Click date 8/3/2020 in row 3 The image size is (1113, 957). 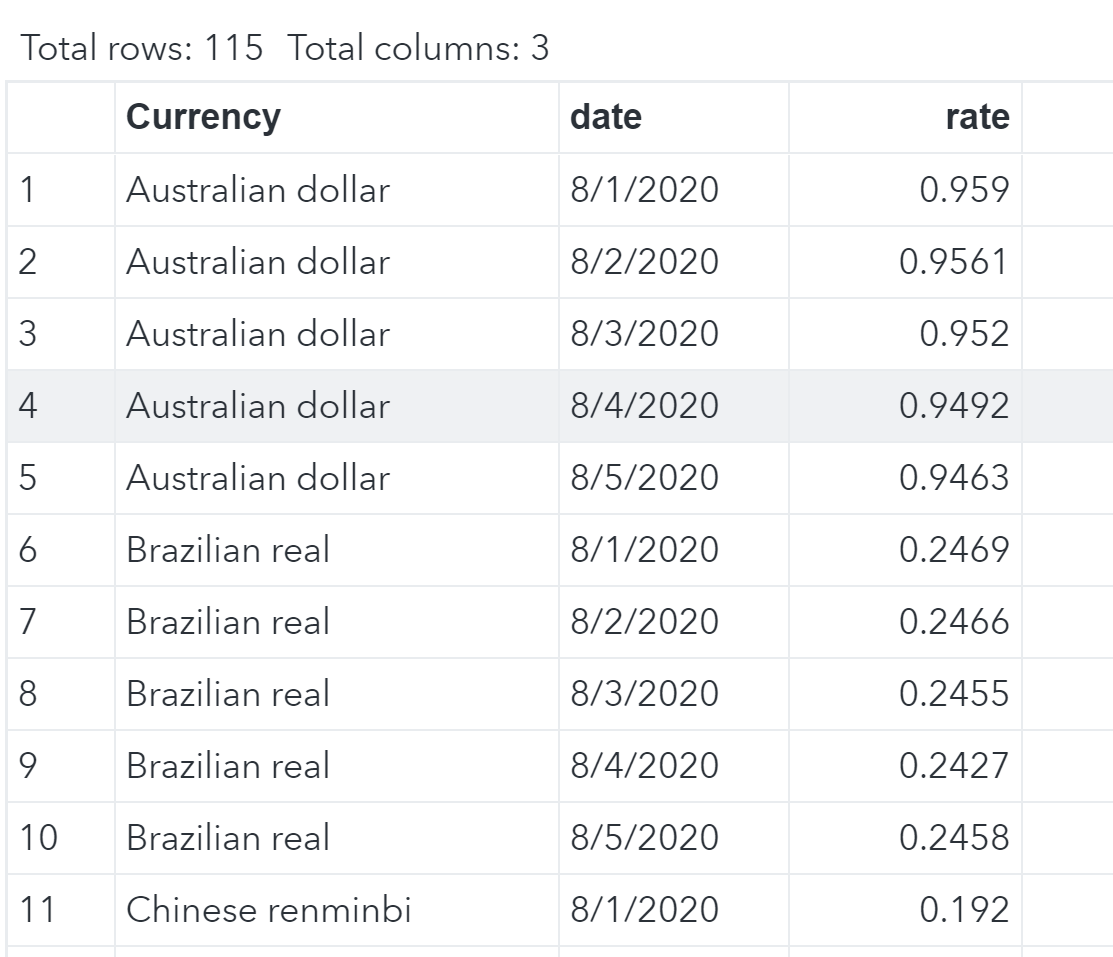[644, 334]
